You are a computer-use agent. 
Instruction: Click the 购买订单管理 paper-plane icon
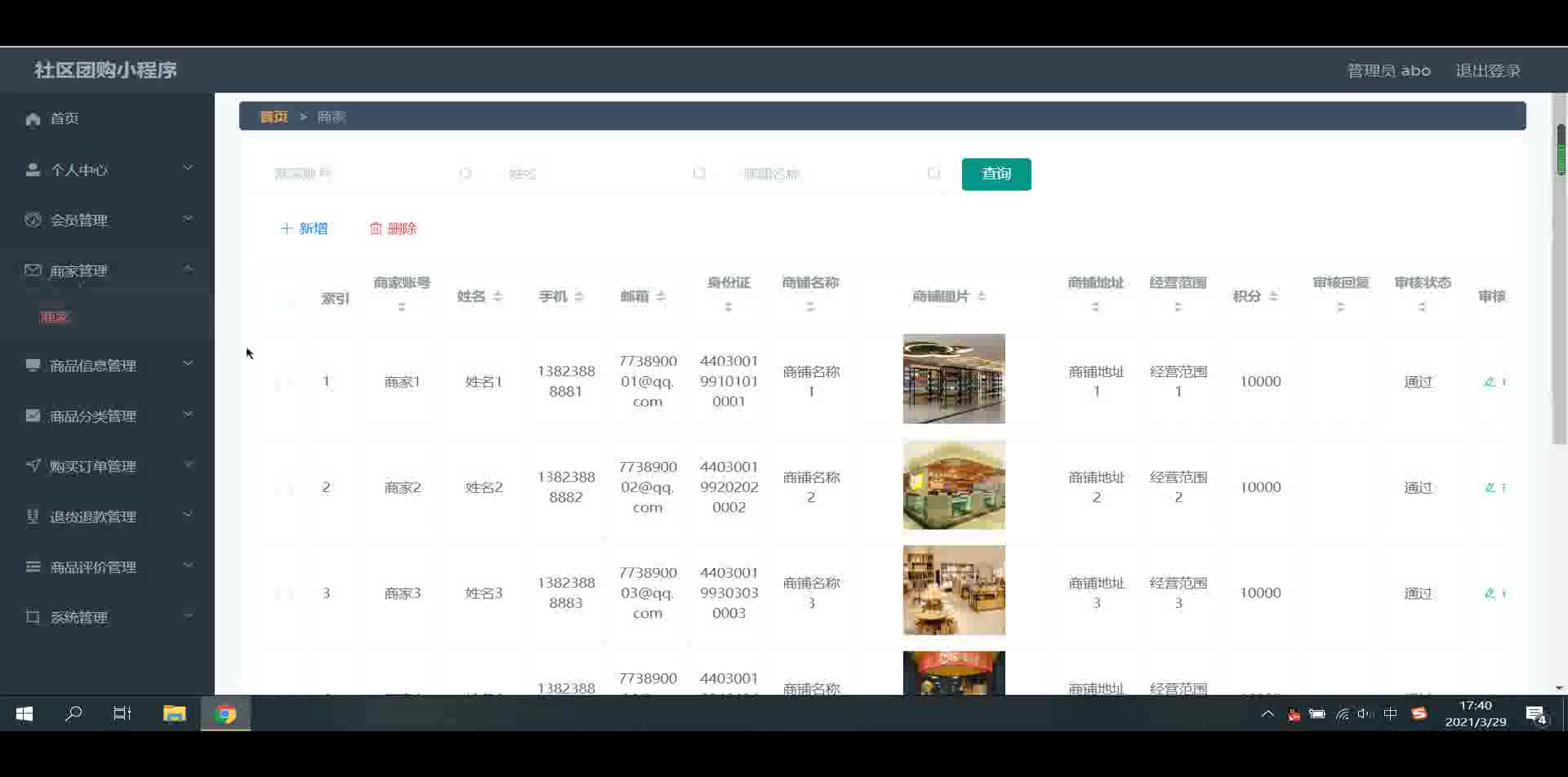tap(33, 465)
